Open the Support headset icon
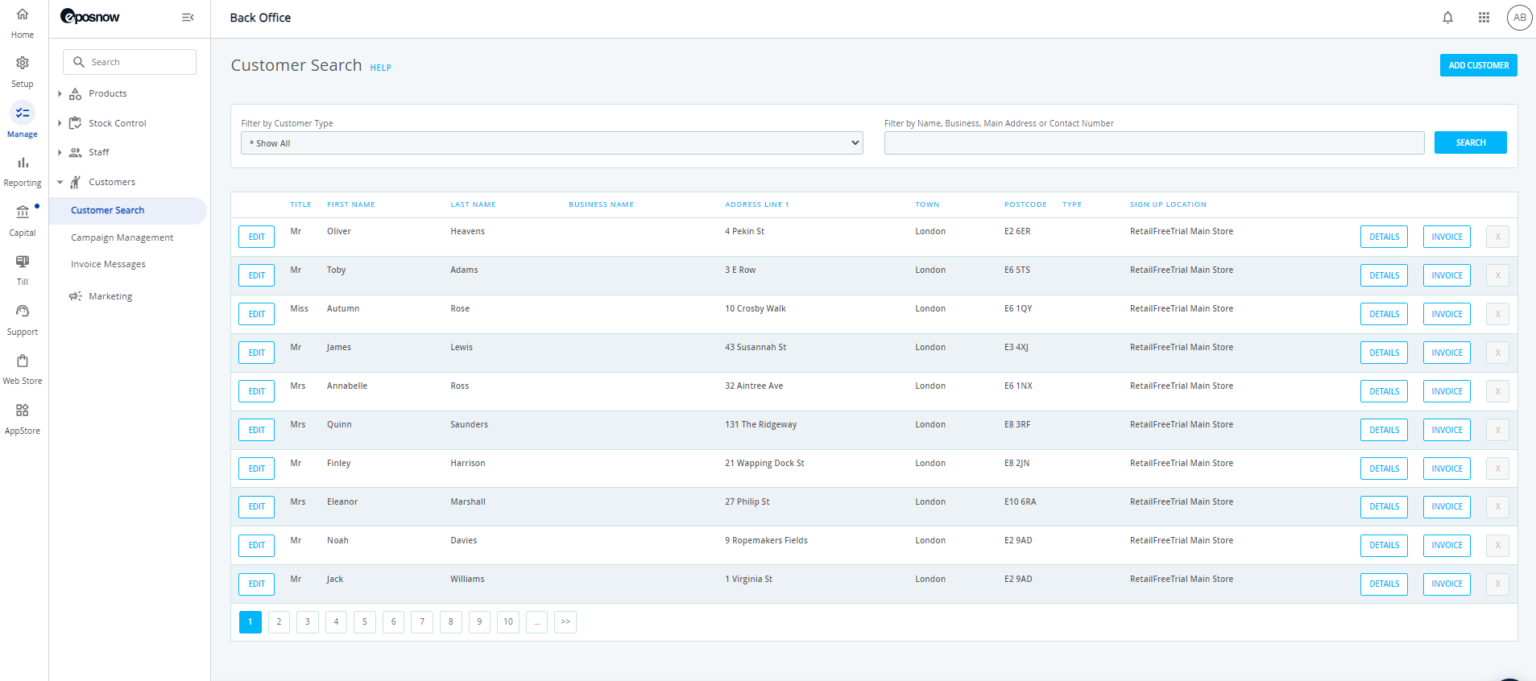 pyautogui.click(x=22, y=312)
